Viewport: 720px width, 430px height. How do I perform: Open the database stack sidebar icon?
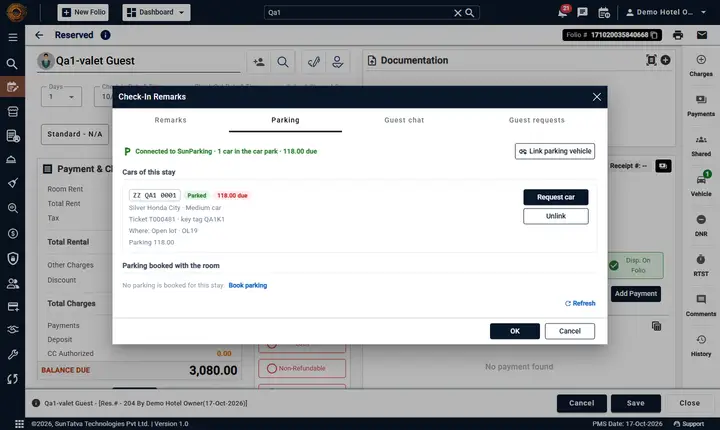(x=13, y=112)
